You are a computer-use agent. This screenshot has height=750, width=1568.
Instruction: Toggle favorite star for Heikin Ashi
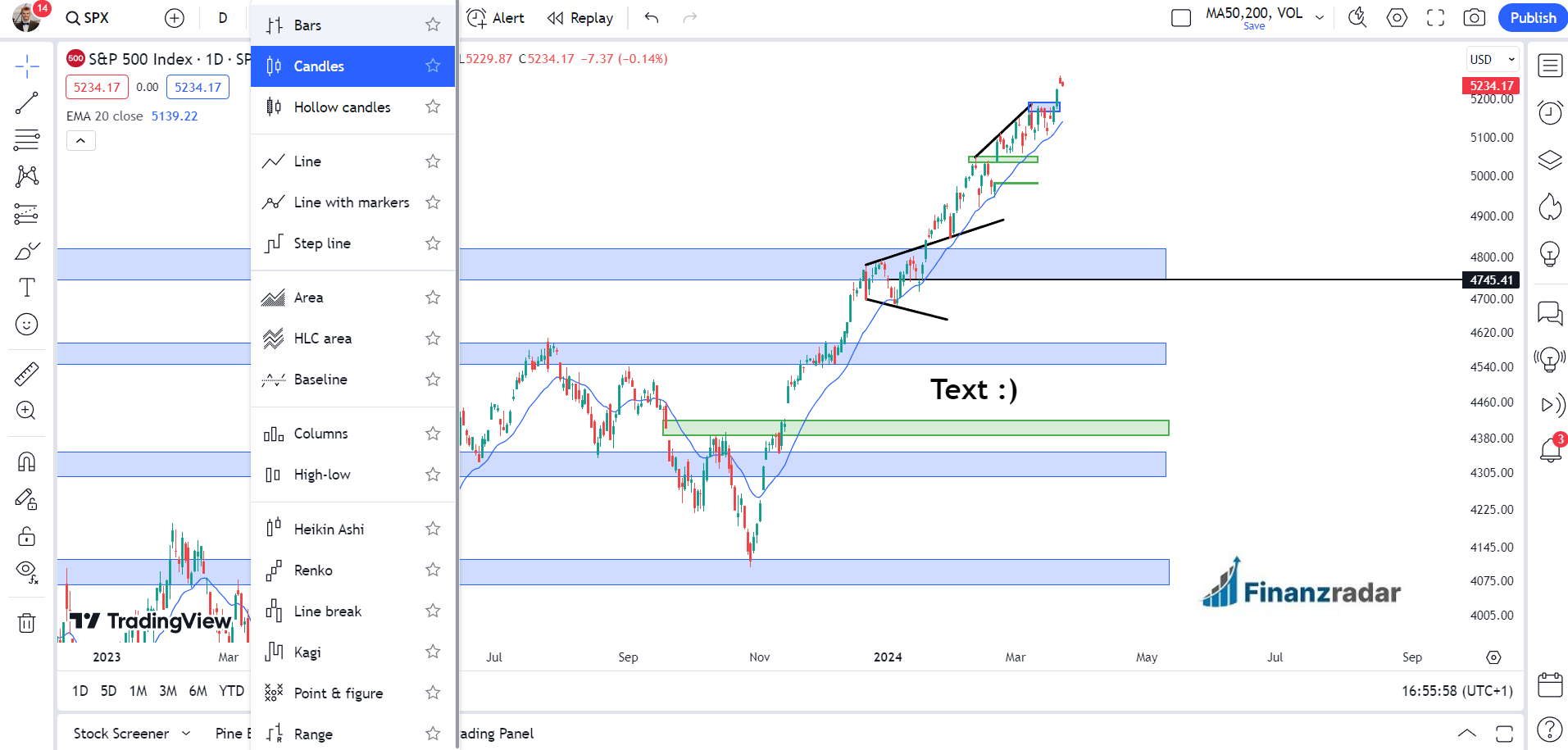433,529
